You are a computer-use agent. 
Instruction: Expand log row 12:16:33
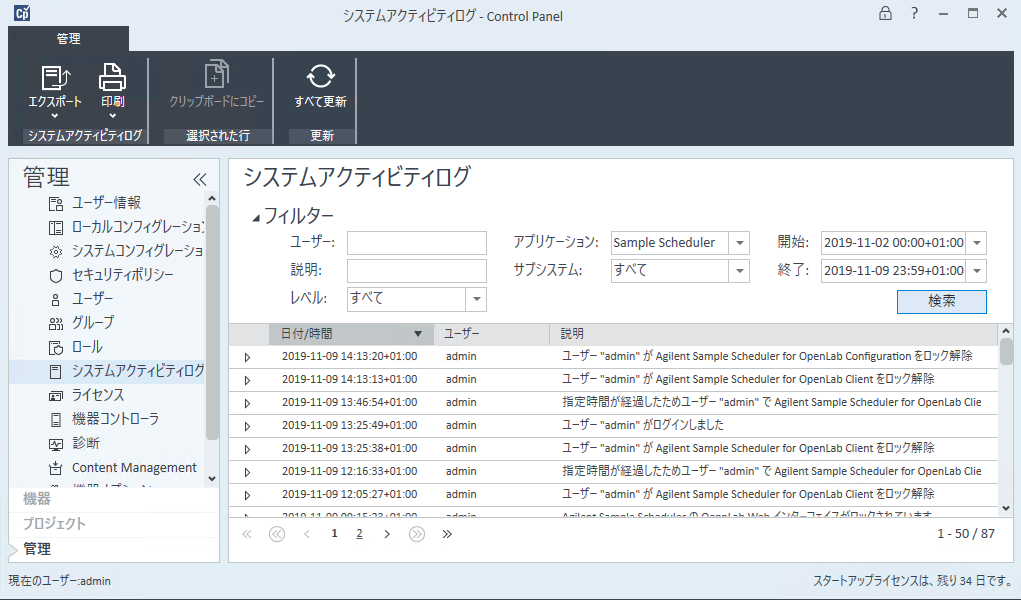point(247,472)
